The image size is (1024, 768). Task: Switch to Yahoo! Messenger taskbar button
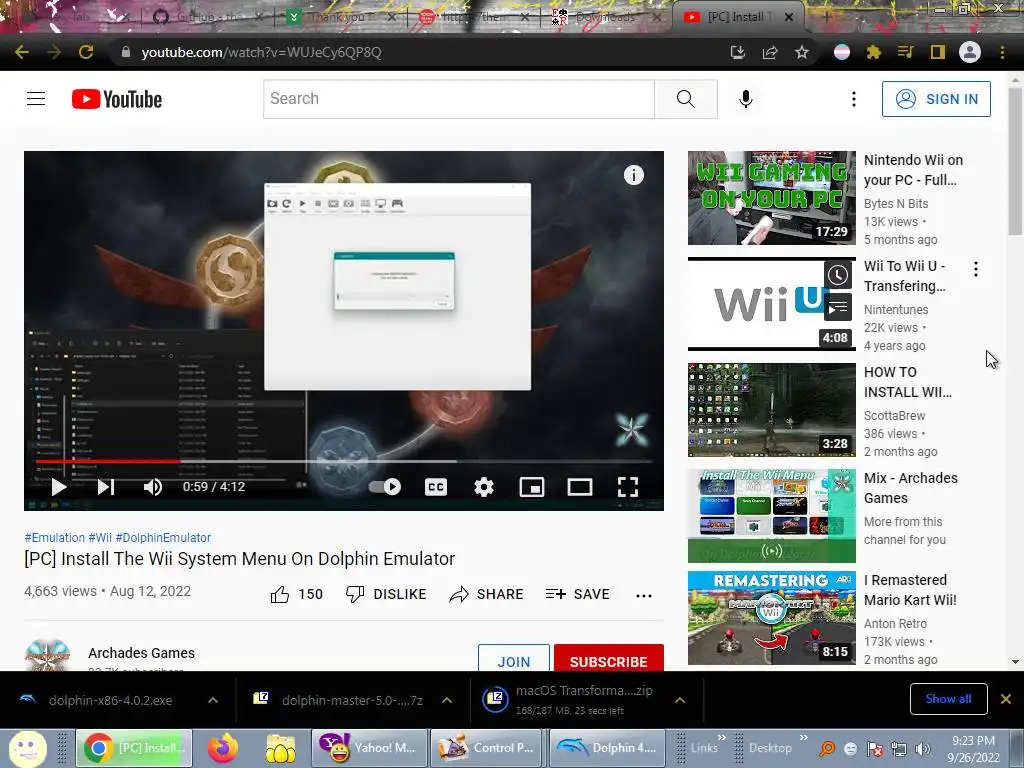pyautogui.click(x=370, y=748)
